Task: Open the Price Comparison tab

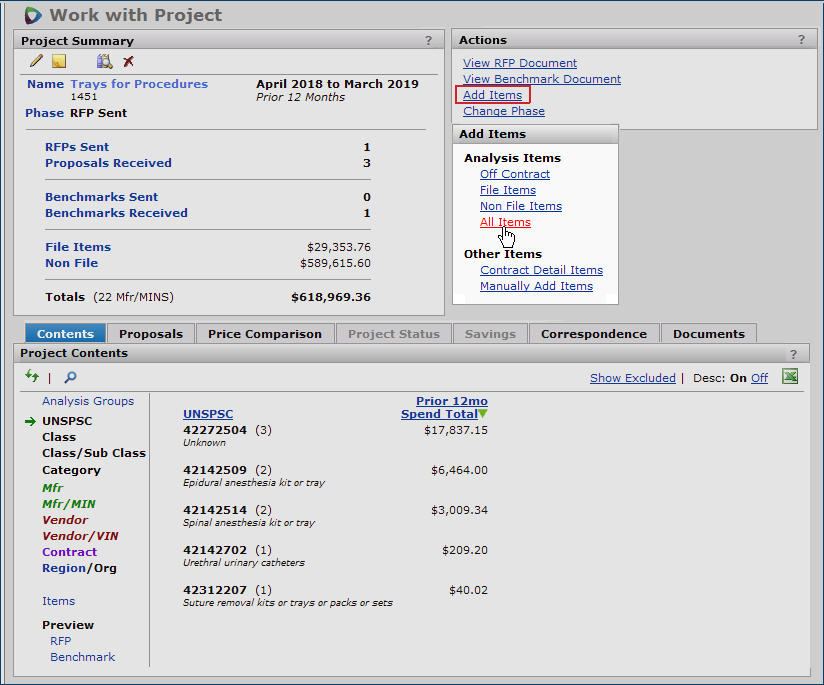Action: tap(265, 334)
